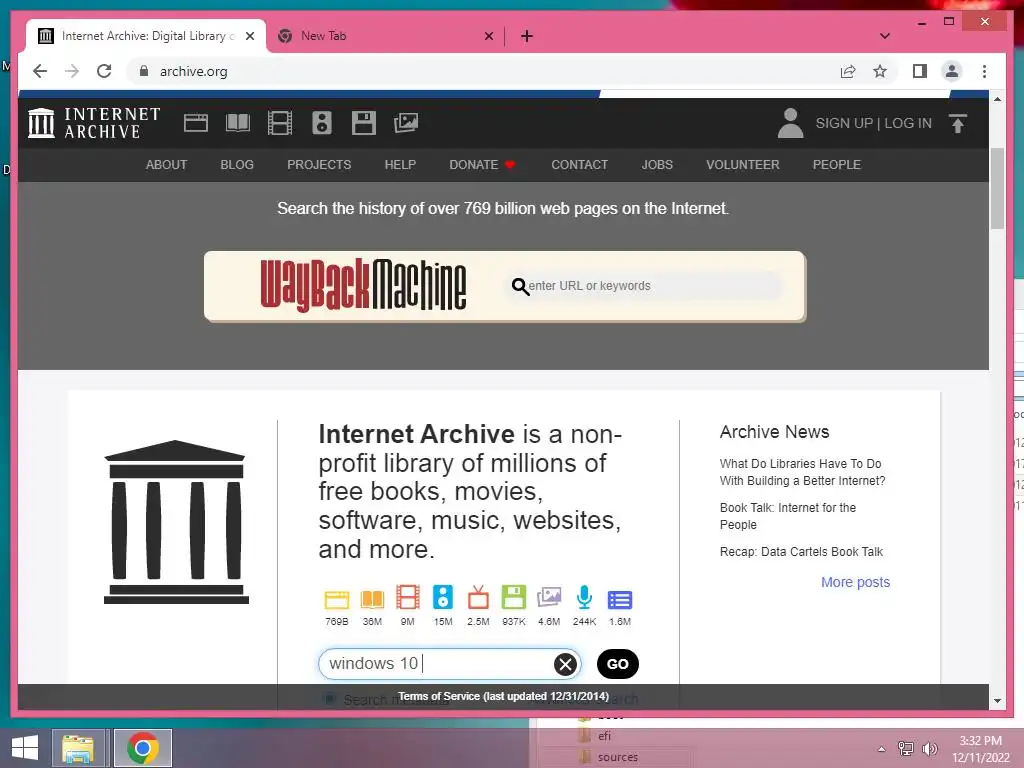1024x768 pixels.
Task: Click the GO search button
Action: click(618, 664)
